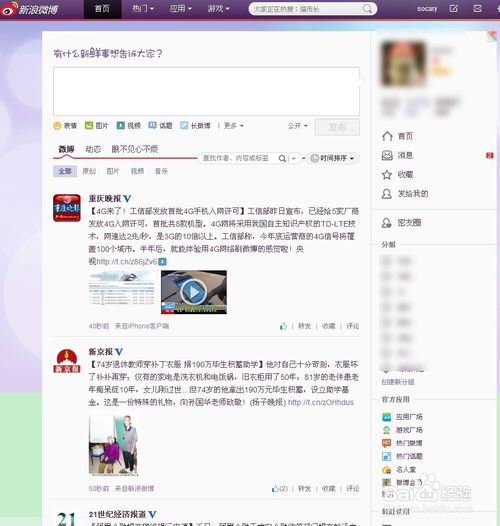Viewport: 500px width, 526px height.
Task: Add a video with 视频 icon
Action: [x=129, y=126]
